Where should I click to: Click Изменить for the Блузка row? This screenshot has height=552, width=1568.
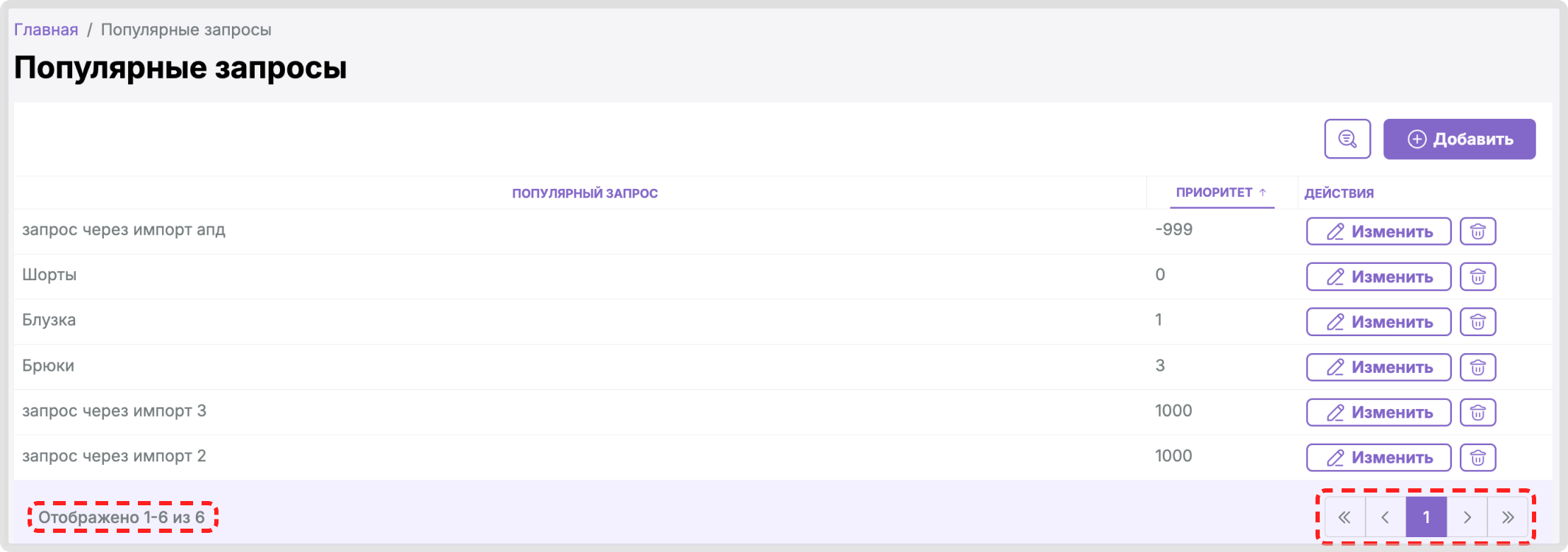[x=1378, y=322]
